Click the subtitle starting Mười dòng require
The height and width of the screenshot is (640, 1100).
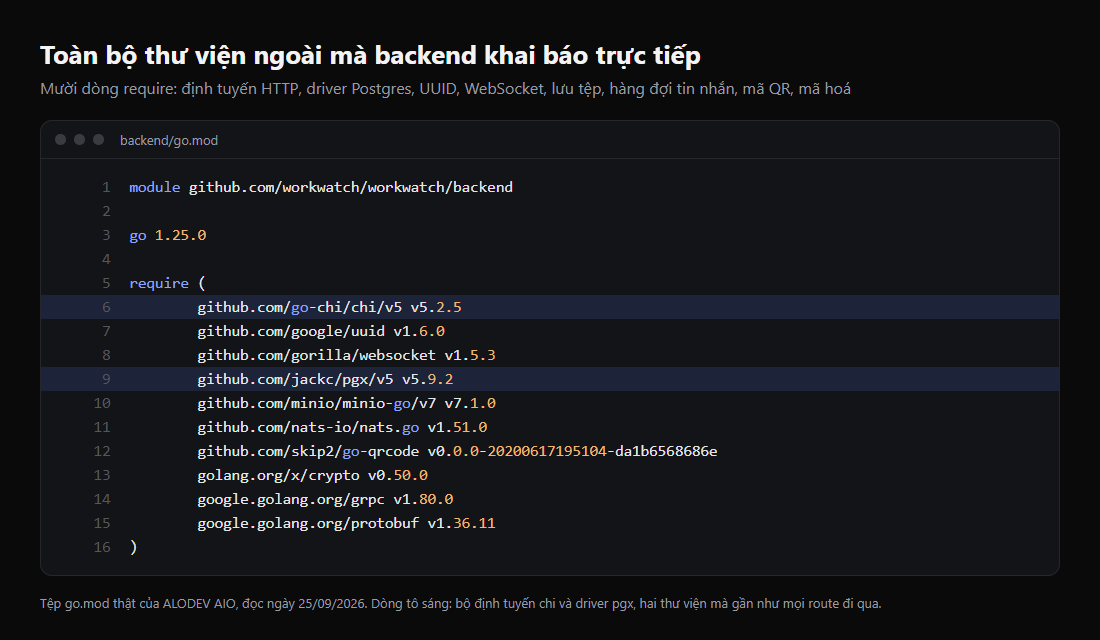tap(445, 89)
